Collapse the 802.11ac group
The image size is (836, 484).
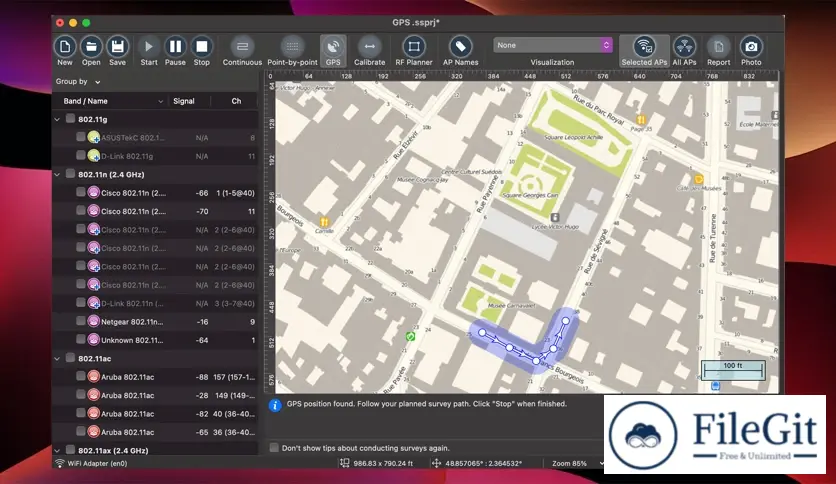pyautogui.click(x=58, y=359)
